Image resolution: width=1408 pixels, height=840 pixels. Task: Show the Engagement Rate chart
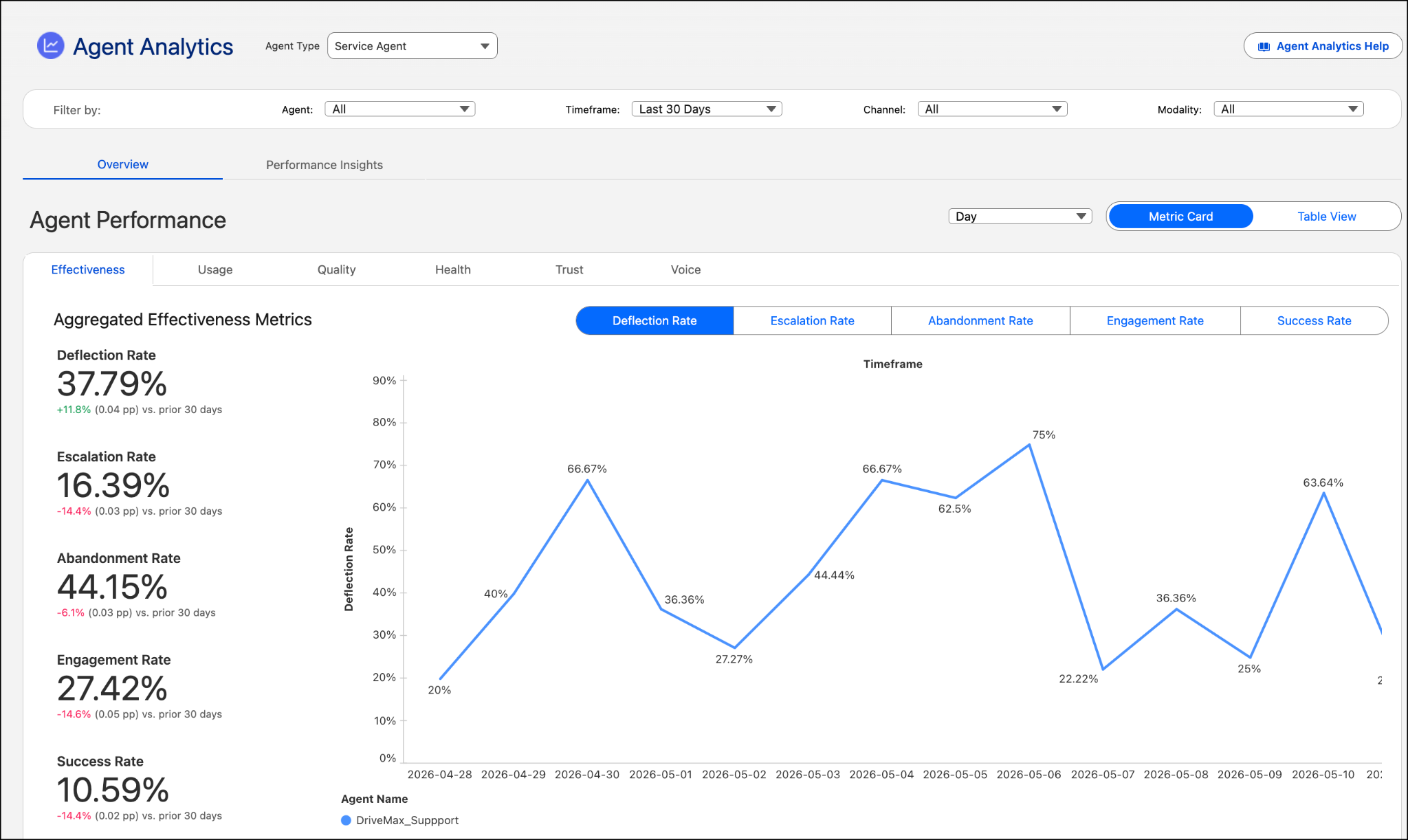(x=1155, y=321)
